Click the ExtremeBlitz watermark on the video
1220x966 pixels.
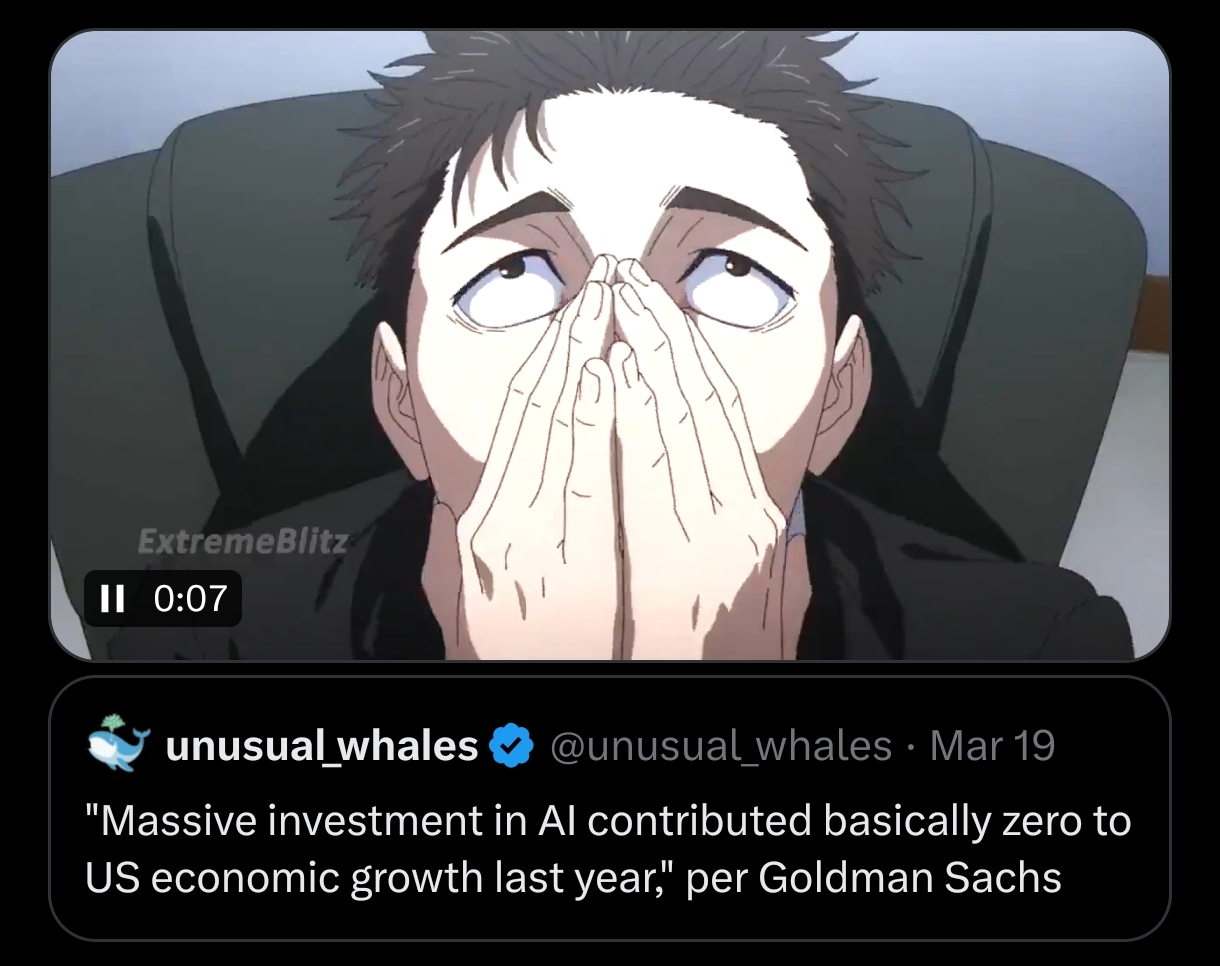coord(243,543)
